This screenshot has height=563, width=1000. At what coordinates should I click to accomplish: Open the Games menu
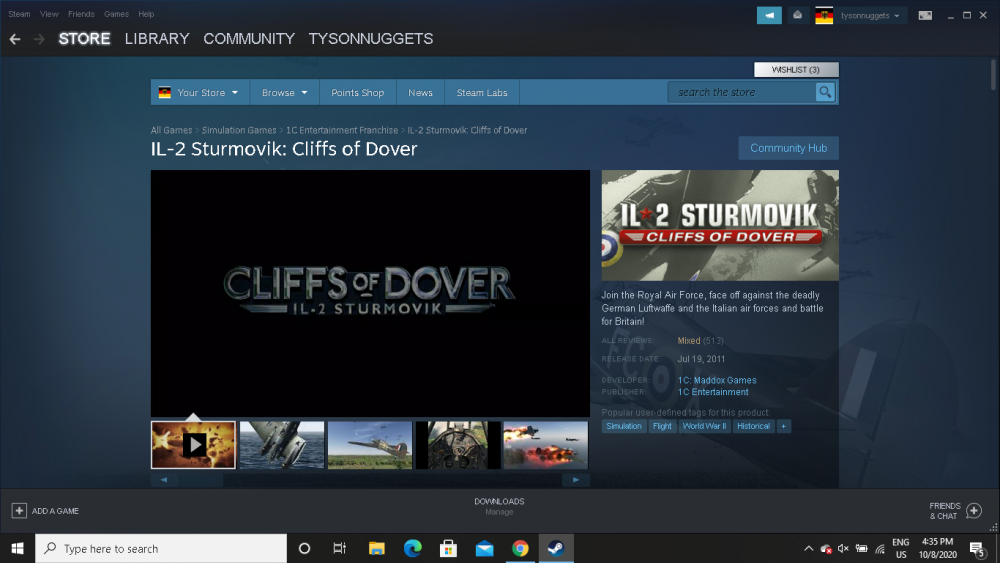click(116, 14)
